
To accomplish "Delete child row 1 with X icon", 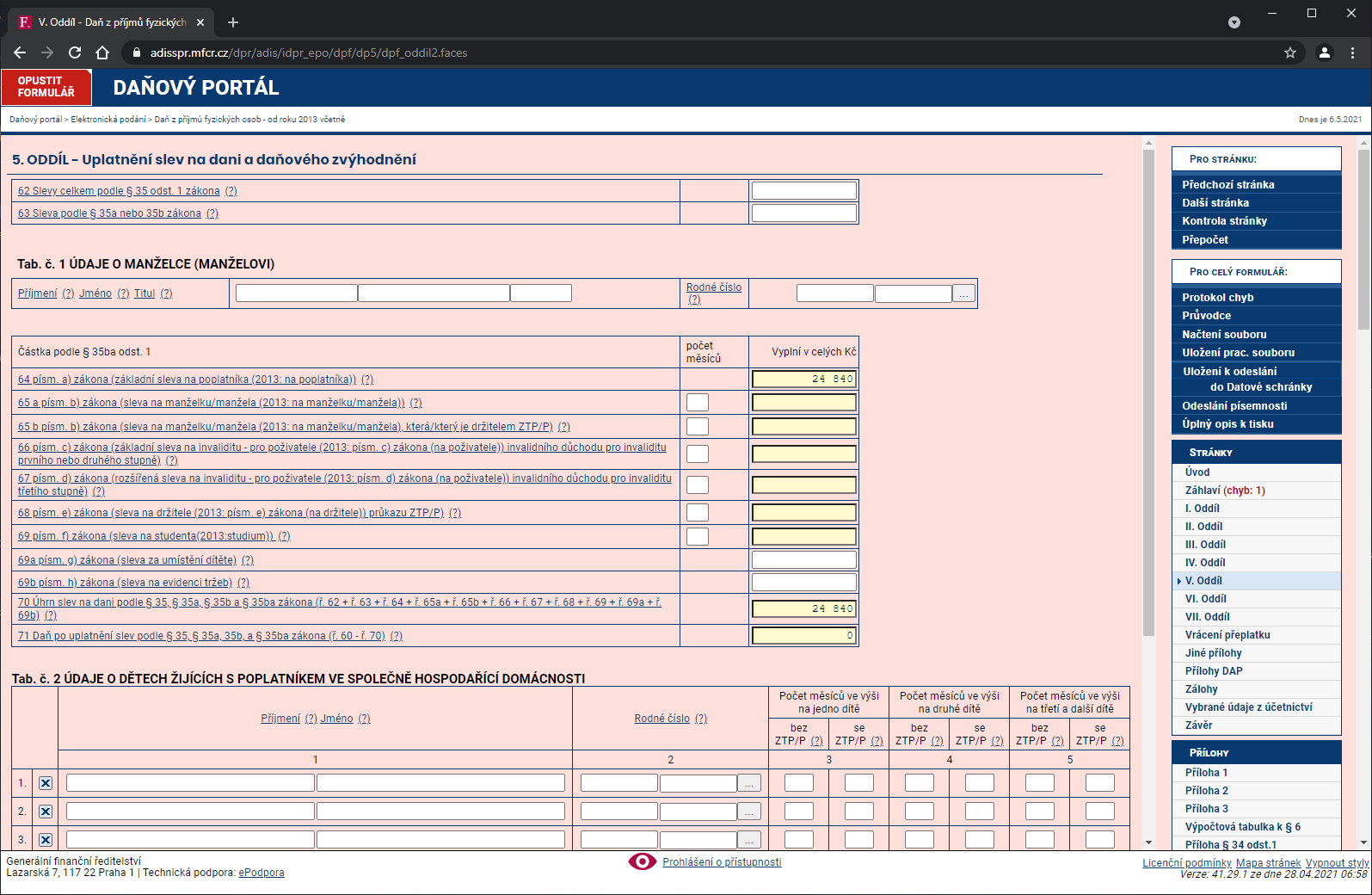I will pos(46,783).
